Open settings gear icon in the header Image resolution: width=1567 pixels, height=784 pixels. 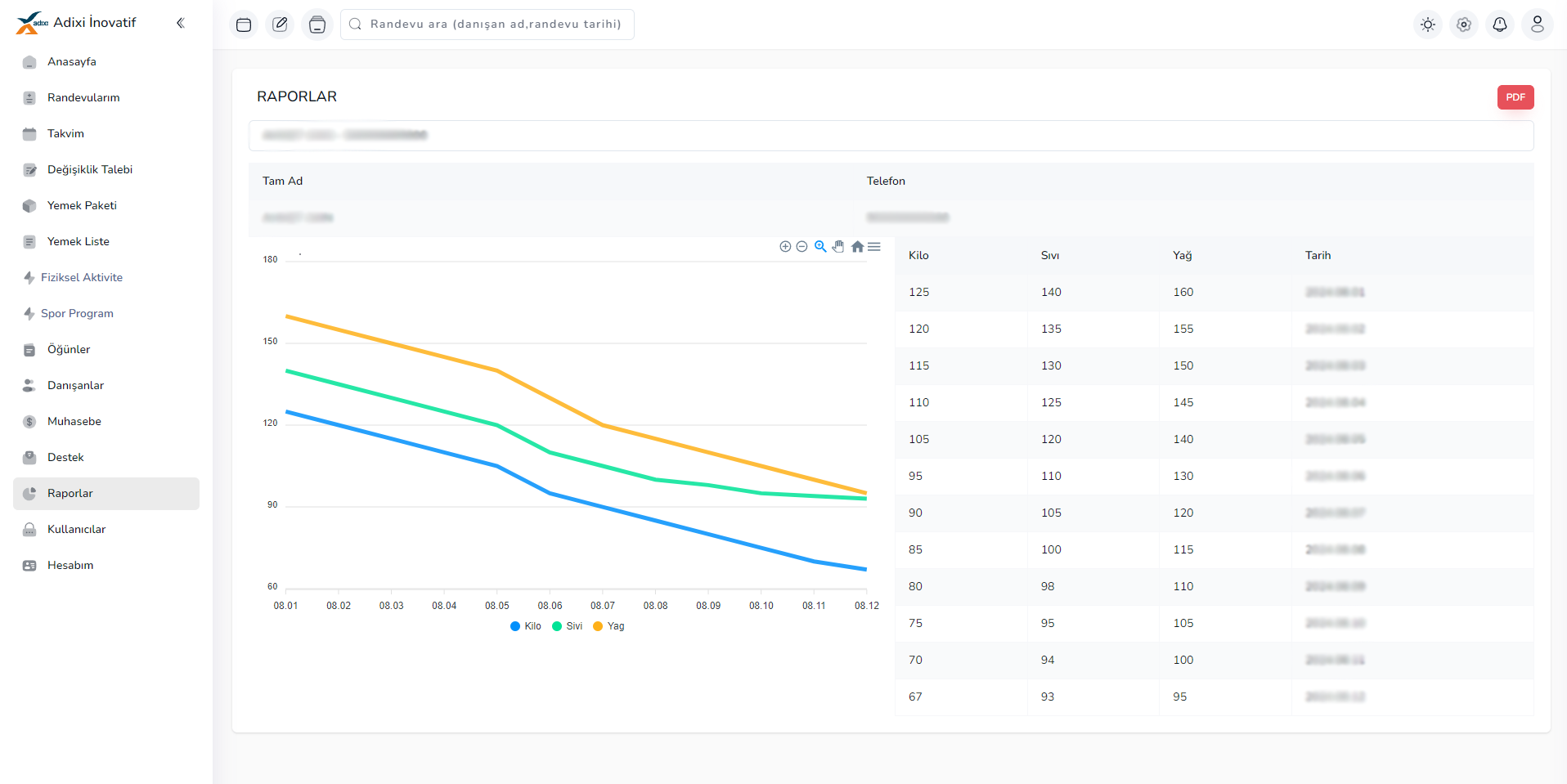(1464, 25)
